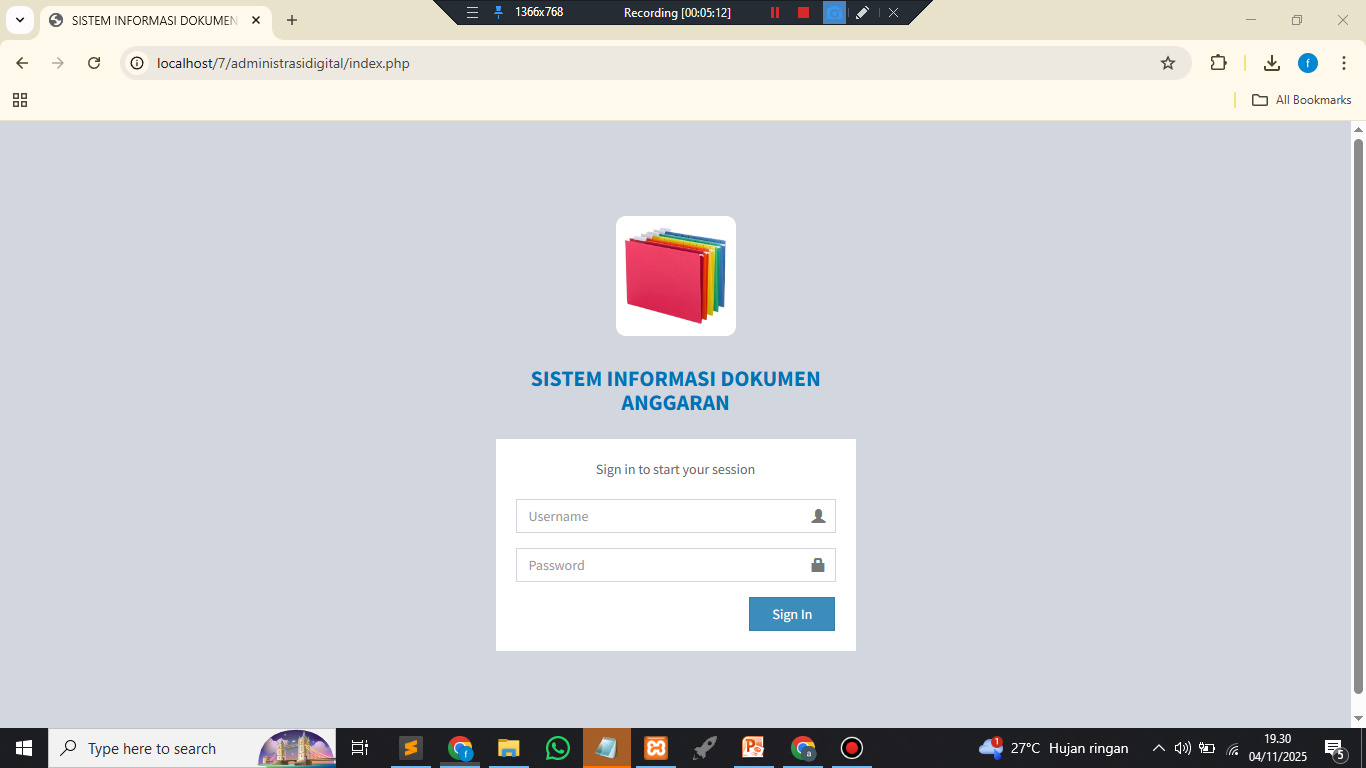Image resolution: width=1366 pixels, height=768 pixels.
Task: Click the folder logo image
Action: point(675,276)
